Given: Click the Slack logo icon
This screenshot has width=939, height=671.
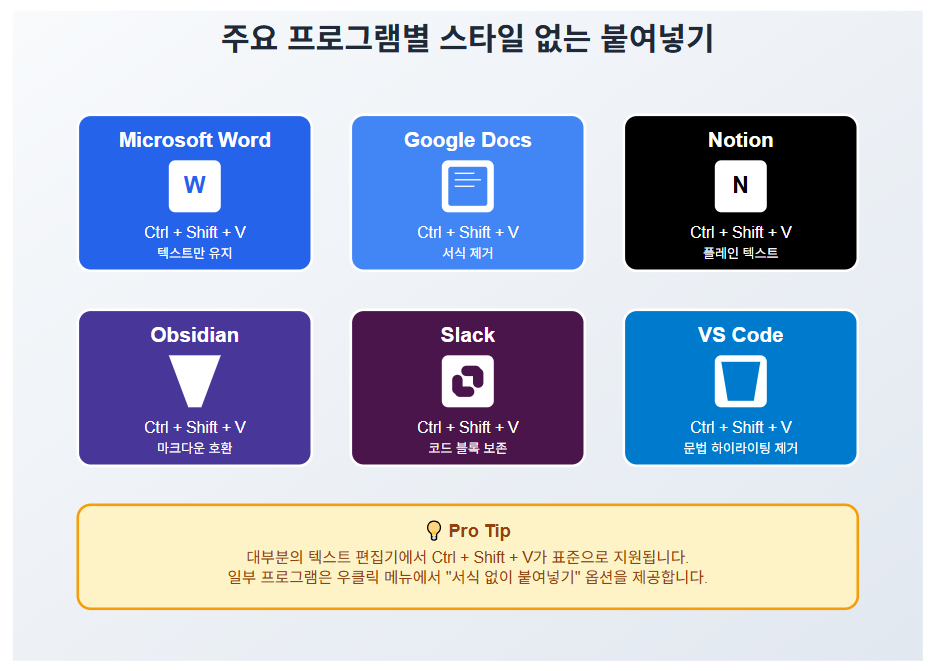Looking at the screenshot, I should coord(468,381).
